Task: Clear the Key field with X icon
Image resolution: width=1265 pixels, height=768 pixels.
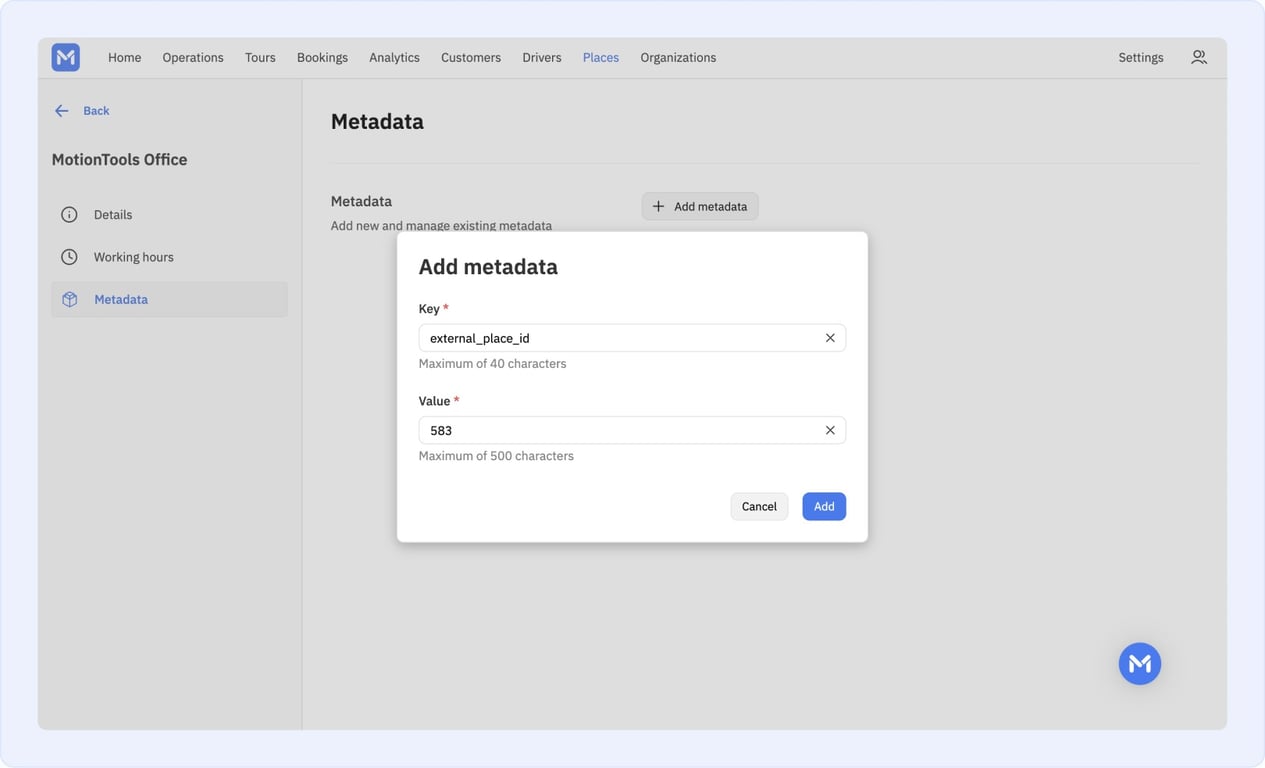Action: tap(830, 338)
